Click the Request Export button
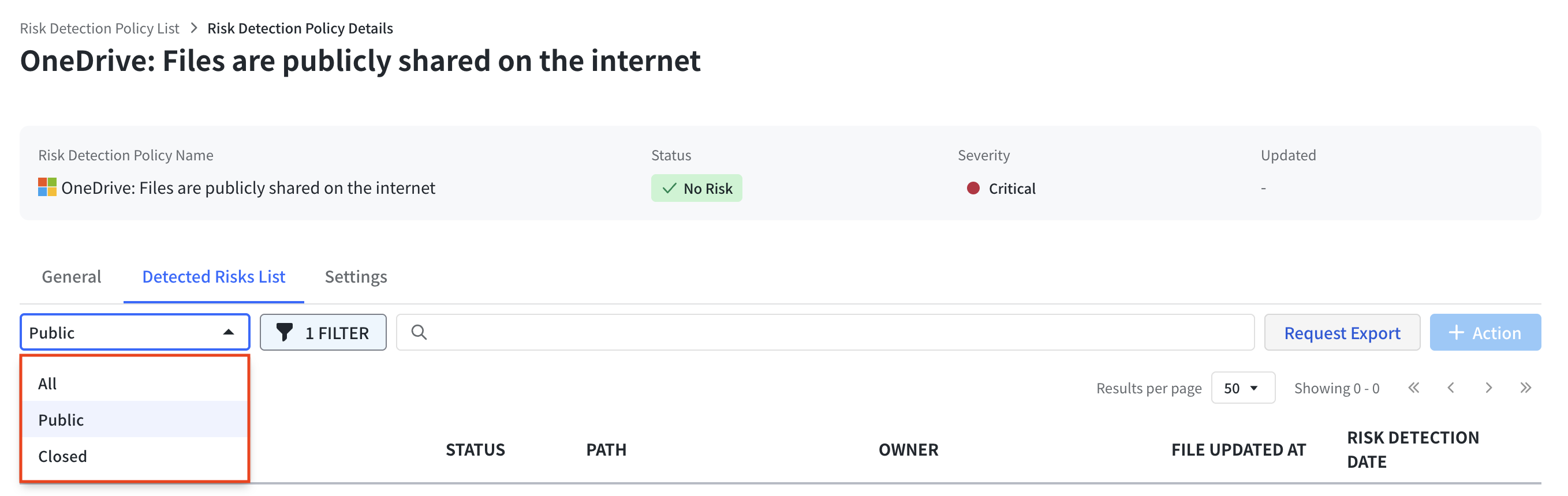Image resolution: width=1568 pixels, height=496 pixels. pos(1342,332)
